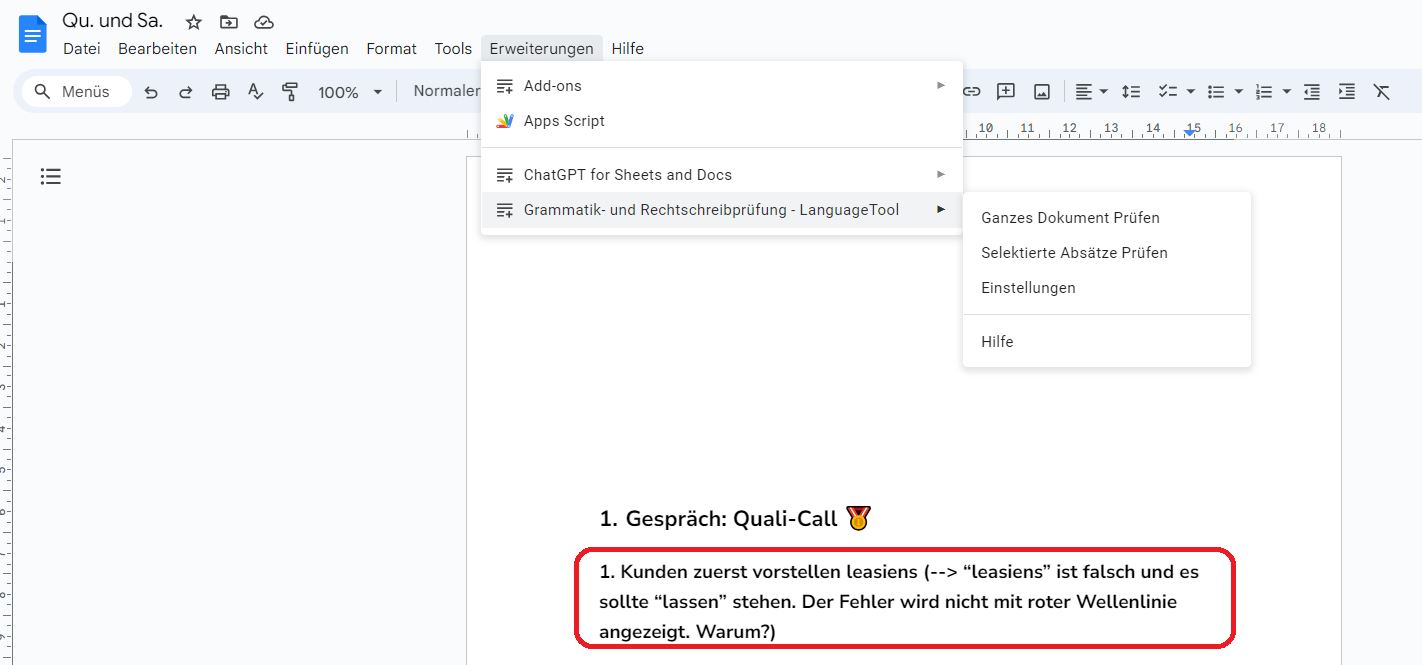Expand the checklist options arrow
This screenshot has width=1422, height=665.
(1191, 92)
